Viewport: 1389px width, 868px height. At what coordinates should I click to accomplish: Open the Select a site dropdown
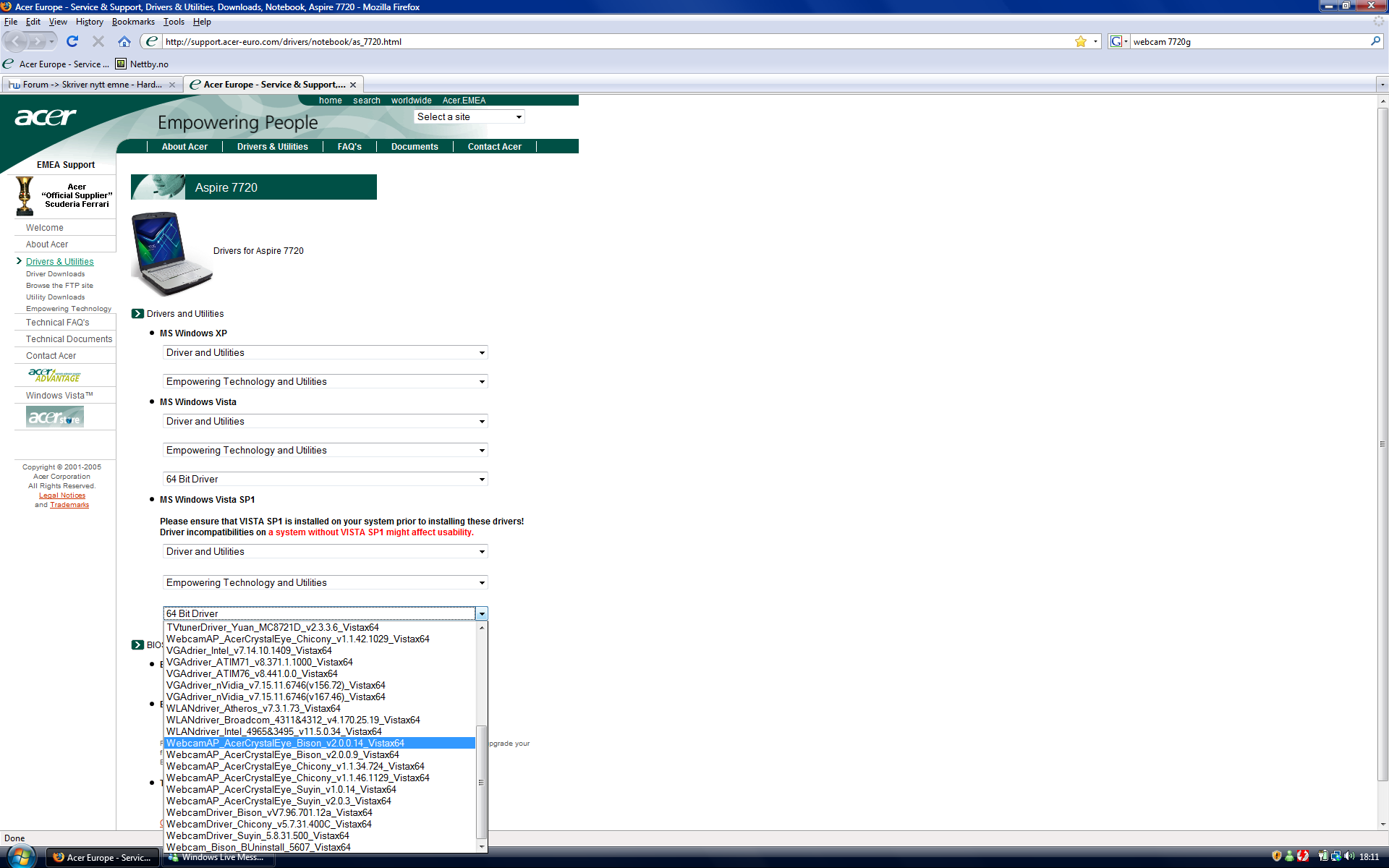[469, 116]
